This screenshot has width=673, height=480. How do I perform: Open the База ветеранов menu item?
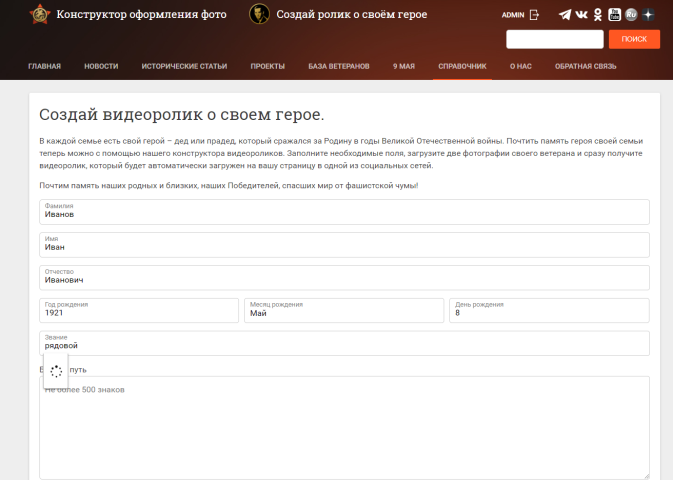338,66
